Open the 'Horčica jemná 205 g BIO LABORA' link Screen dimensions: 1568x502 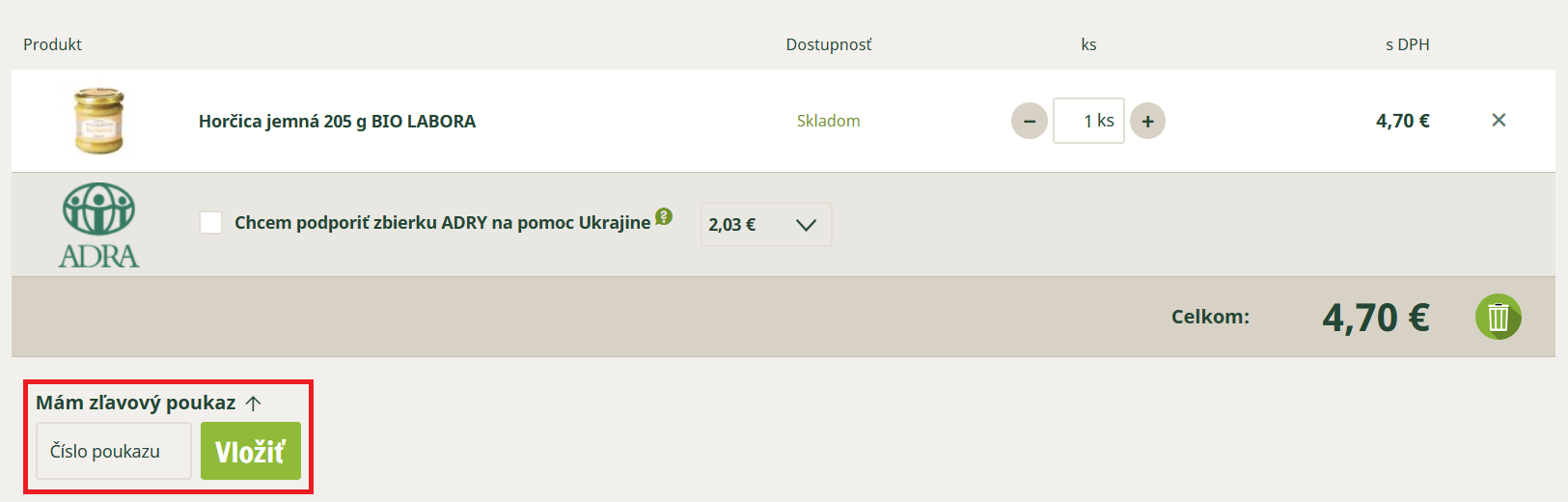[x=337, y=122]
